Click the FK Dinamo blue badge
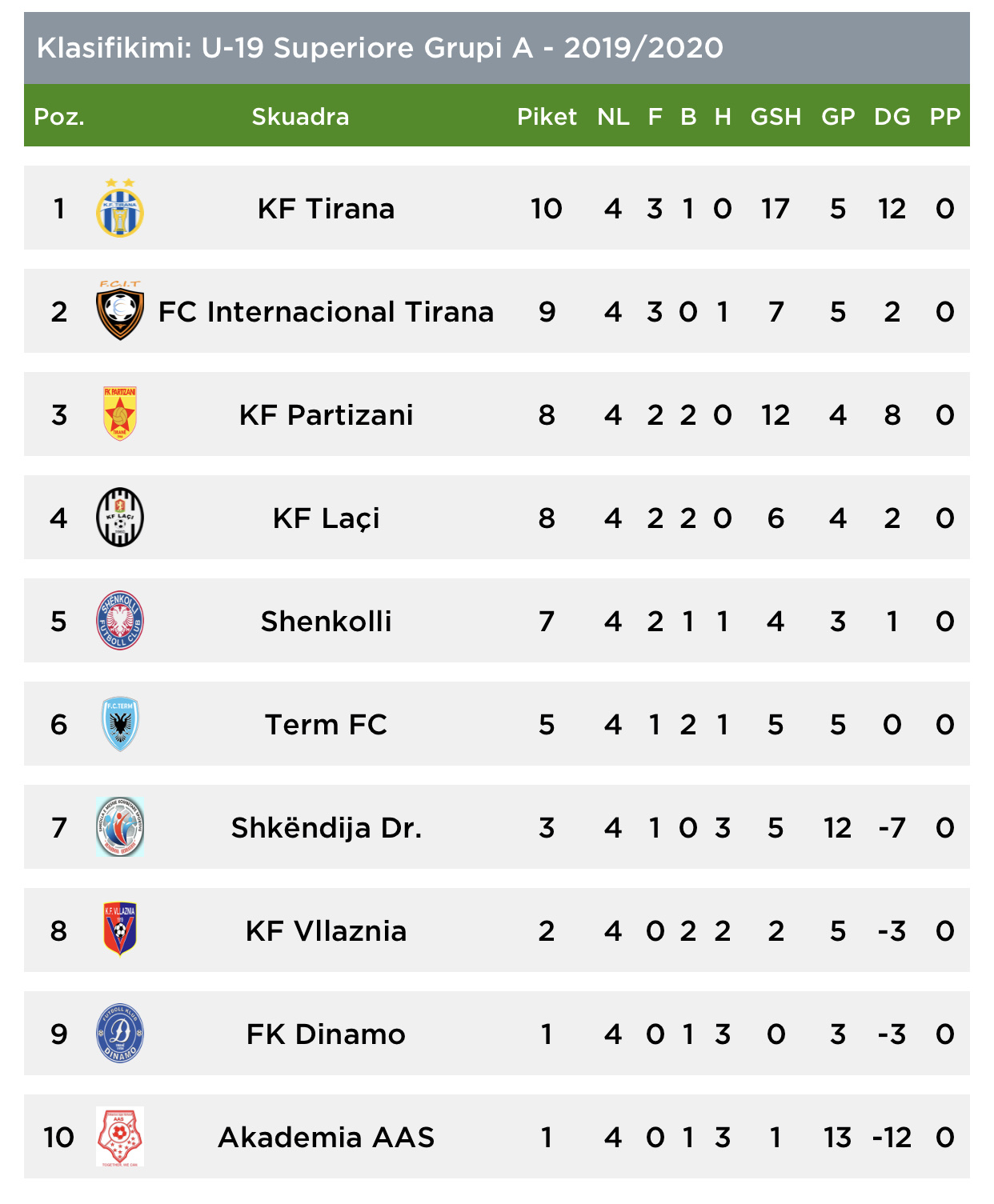This screenshot has height=1204, width=994. [x=120, y=1034]
